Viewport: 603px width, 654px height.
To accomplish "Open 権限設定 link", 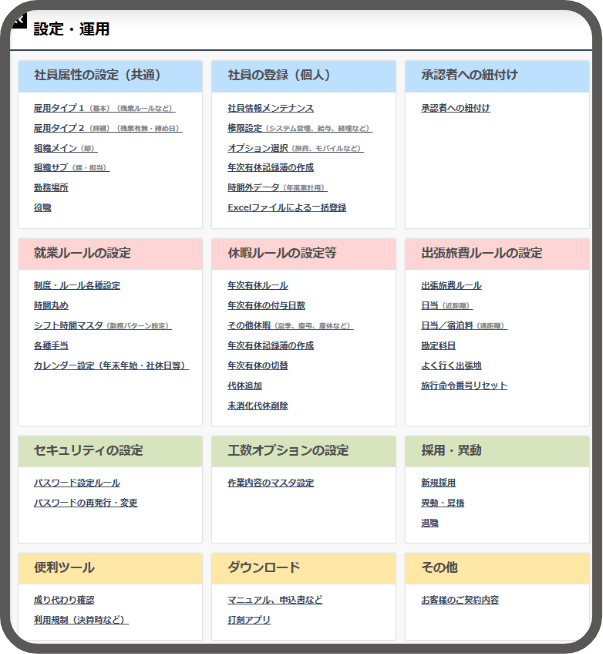I will tap(299, 128).
